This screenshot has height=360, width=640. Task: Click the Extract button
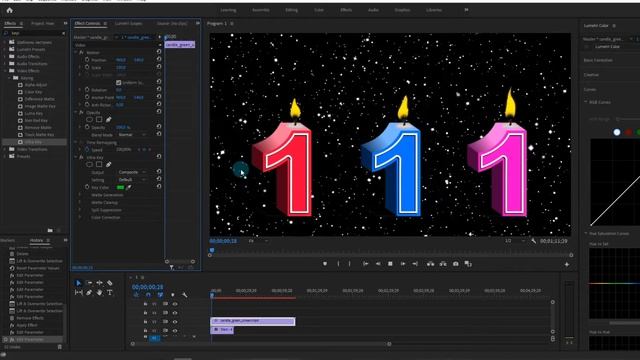(x=443, y=264)
